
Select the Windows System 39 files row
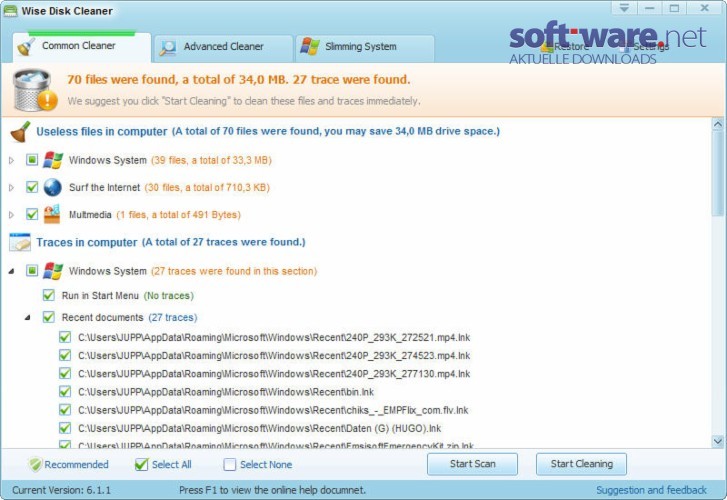pyautogui.click(x=170, y=160)
